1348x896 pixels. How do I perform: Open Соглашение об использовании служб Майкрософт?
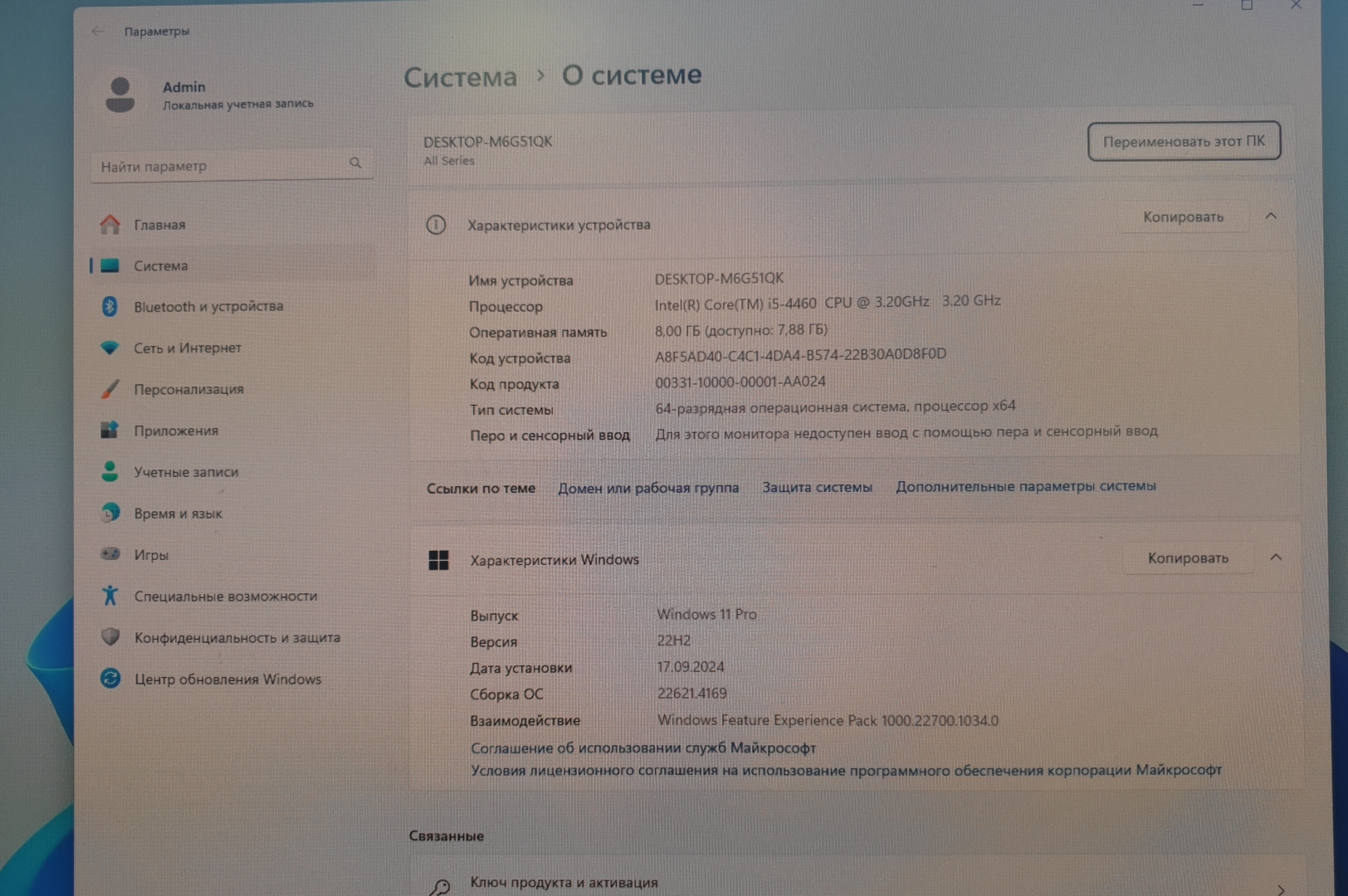[x=643, y=747]
